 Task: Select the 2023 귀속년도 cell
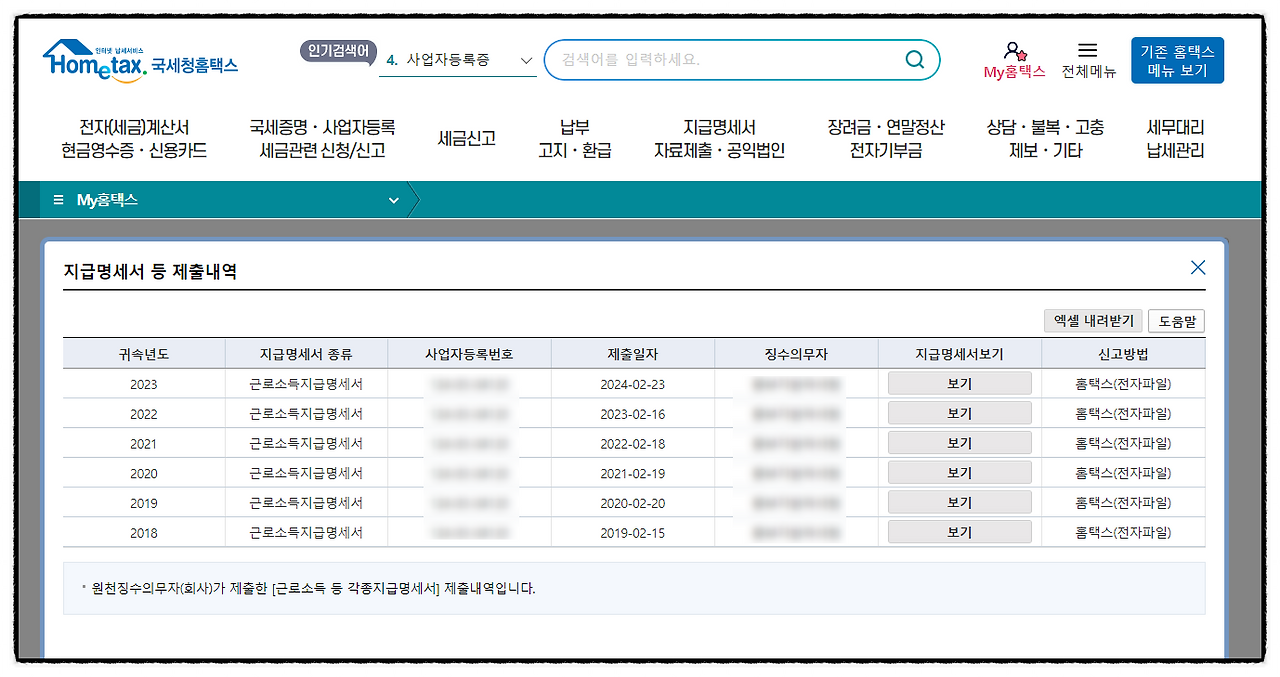pos(143,384)
